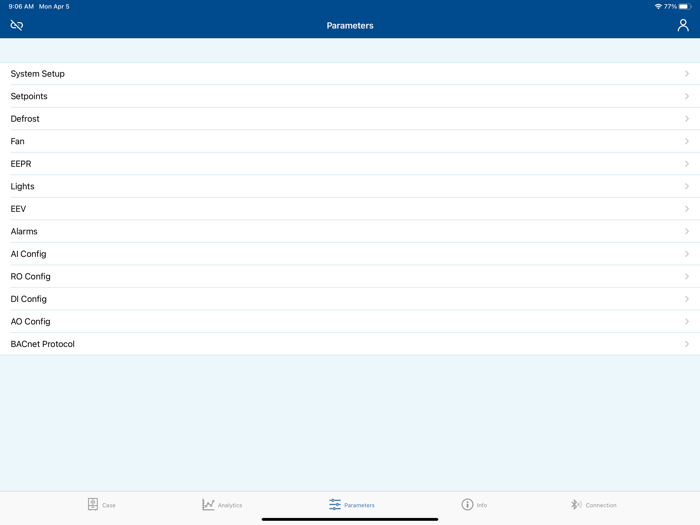
Task: Check the battery indicator icon
Action: 685,6
